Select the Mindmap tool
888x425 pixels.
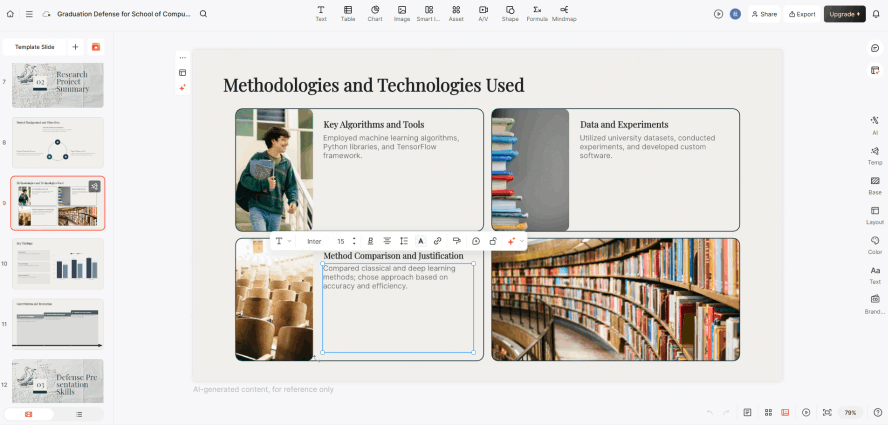(x=564, y=13)
